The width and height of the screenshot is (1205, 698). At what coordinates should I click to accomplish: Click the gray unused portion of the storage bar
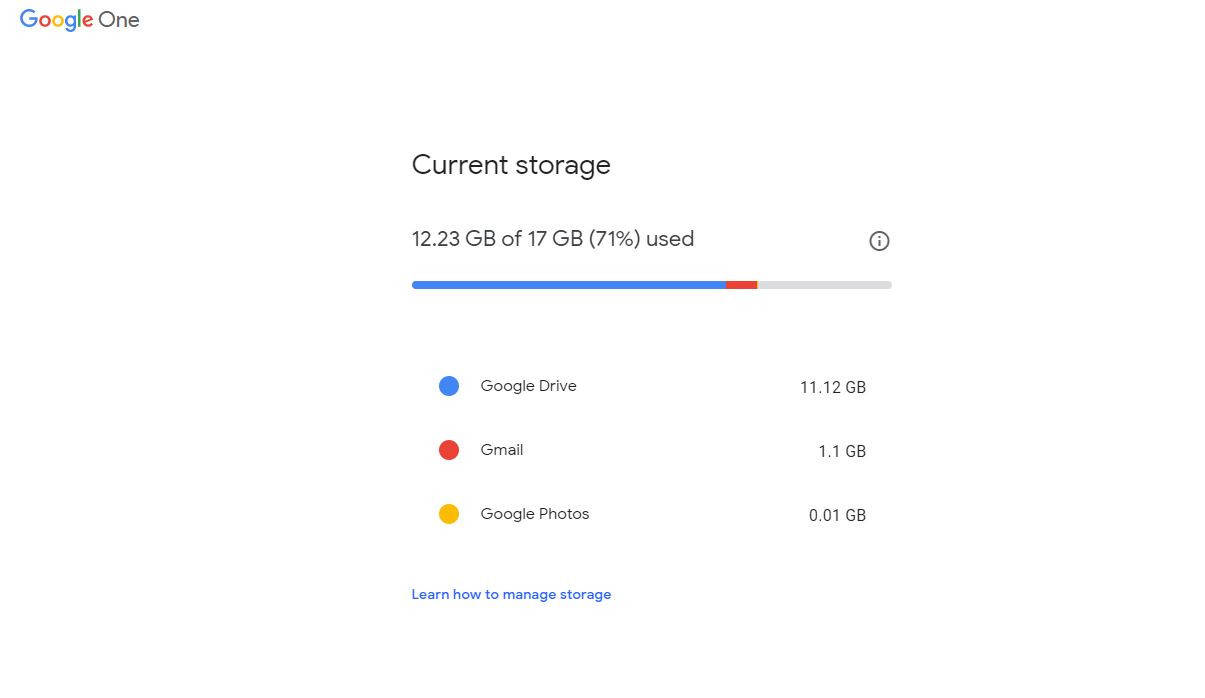pos(825,284)
